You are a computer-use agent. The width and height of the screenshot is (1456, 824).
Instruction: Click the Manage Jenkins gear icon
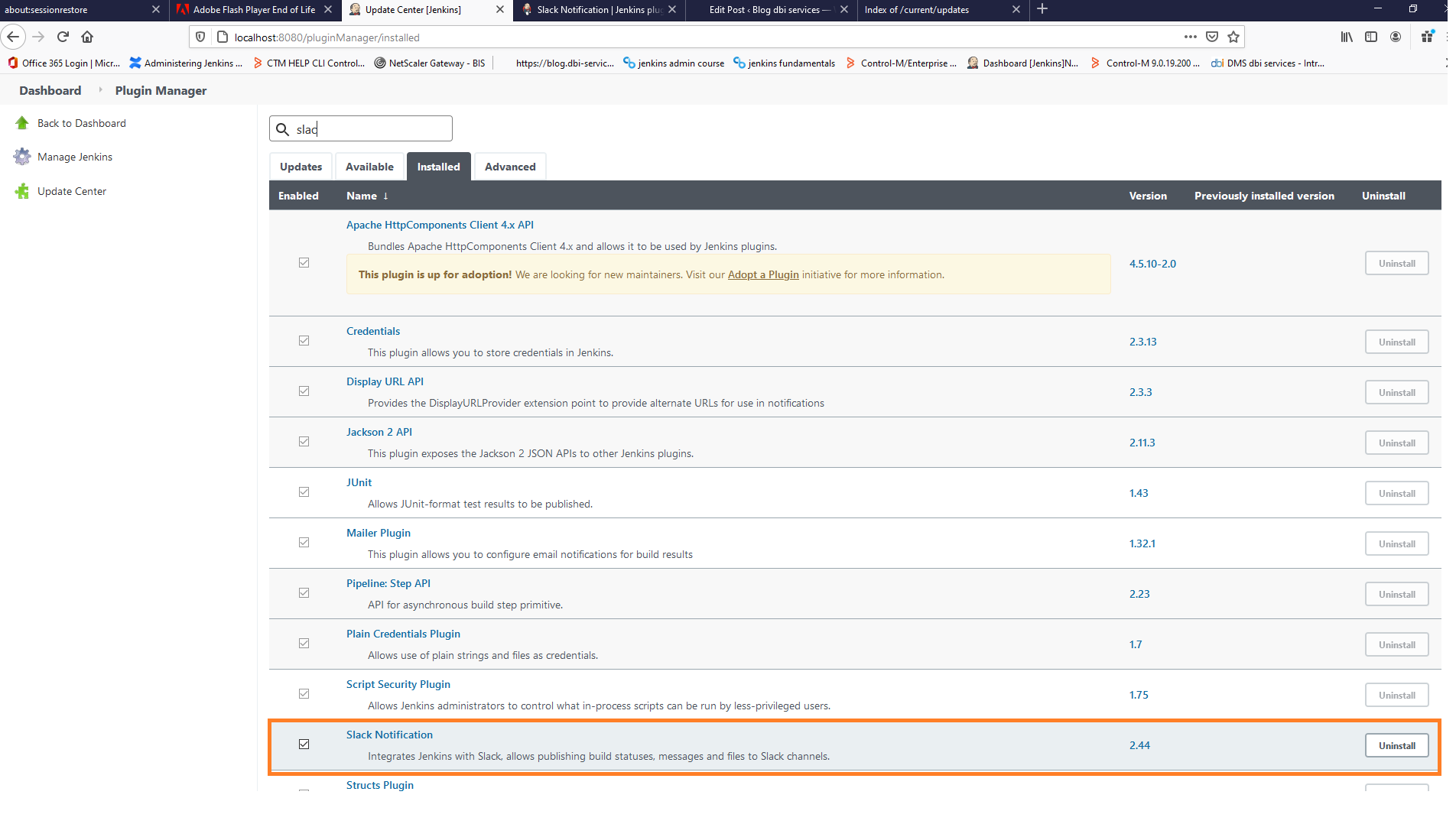[22, 157]
